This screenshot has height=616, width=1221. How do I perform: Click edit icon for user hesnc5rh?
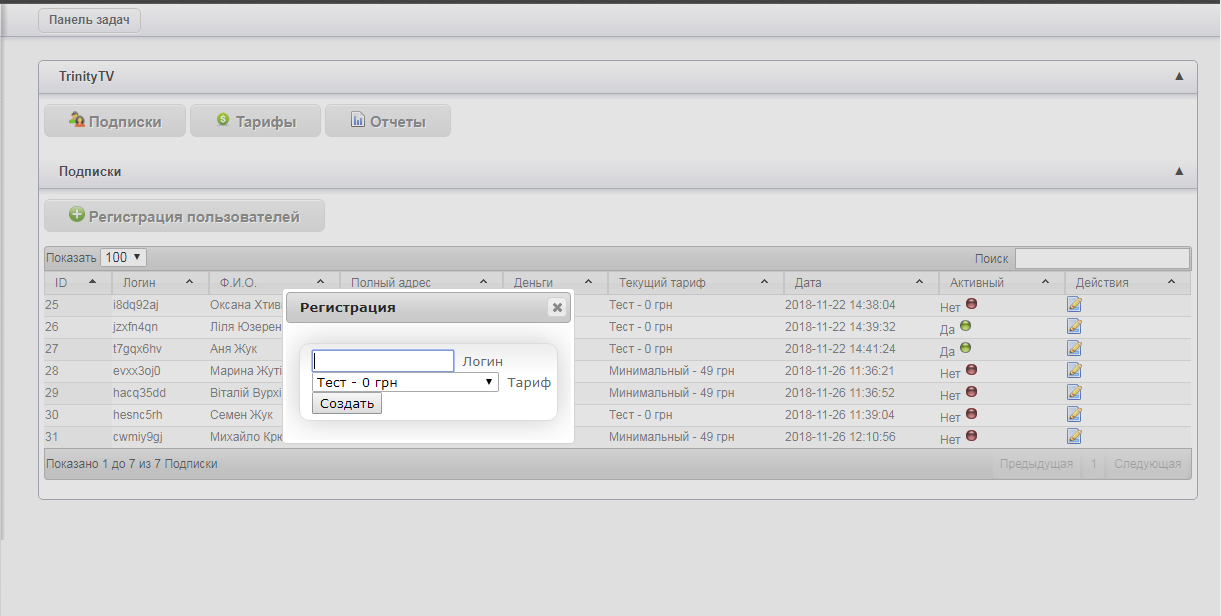pyautogui.click(x=1075, y=414)
